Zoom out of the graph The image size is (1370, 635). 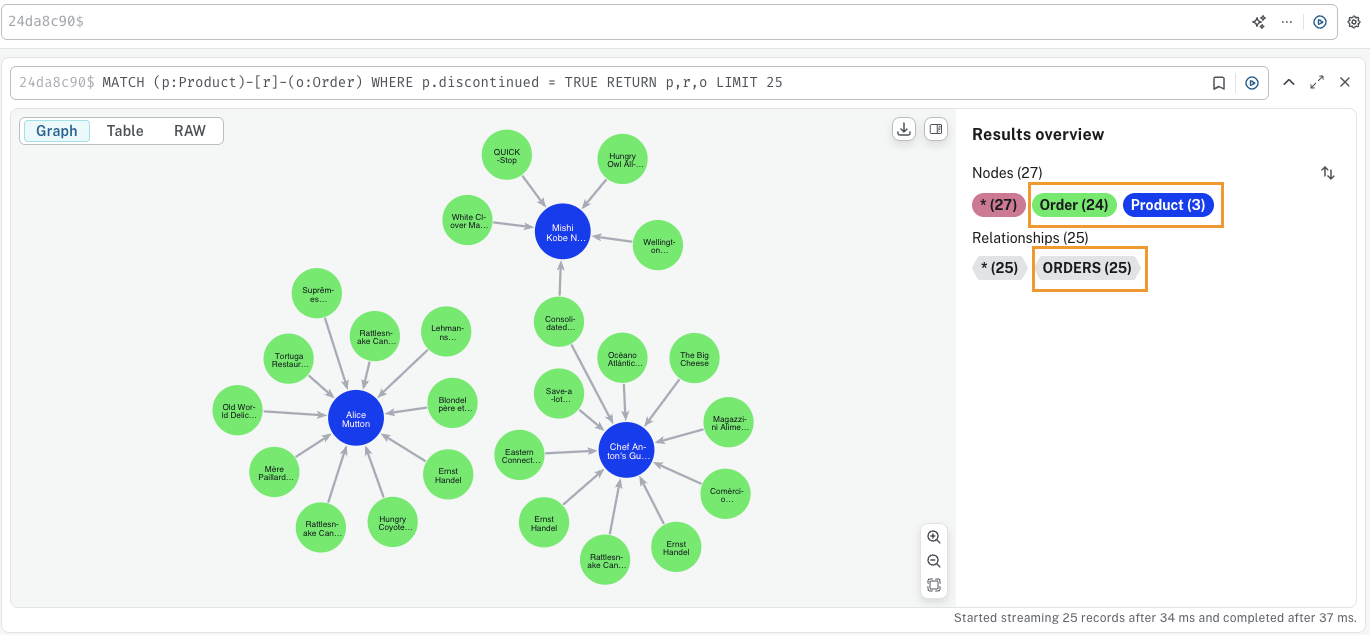(x=934, y=561)
